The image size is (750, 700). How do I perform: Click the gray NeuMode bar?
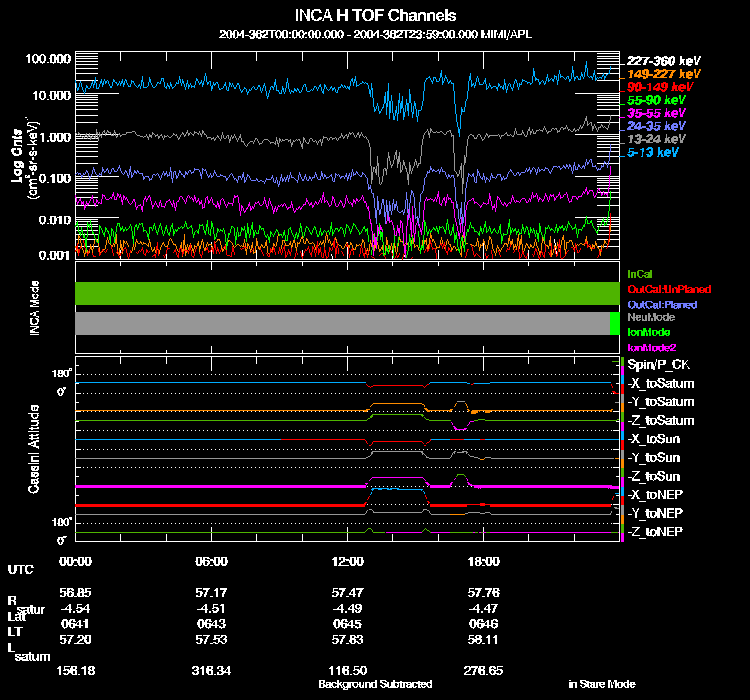coord(341,324)
